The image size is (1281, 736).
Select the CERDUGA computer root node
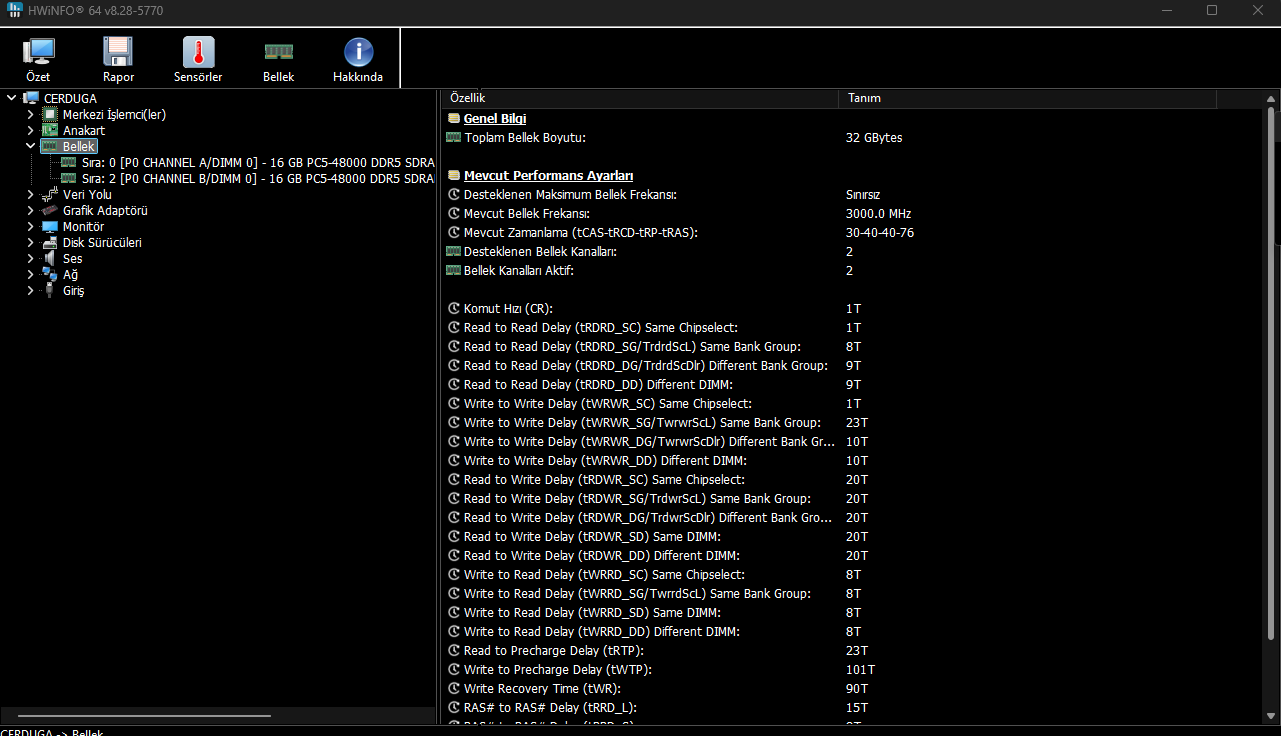coord(70,98)
